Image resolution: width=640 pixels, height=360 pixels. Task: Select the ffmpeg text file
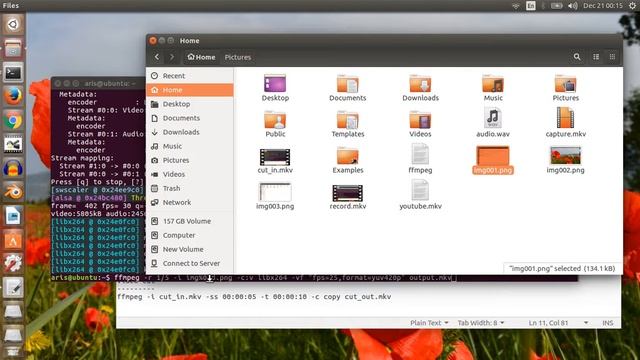click(420, 154)
